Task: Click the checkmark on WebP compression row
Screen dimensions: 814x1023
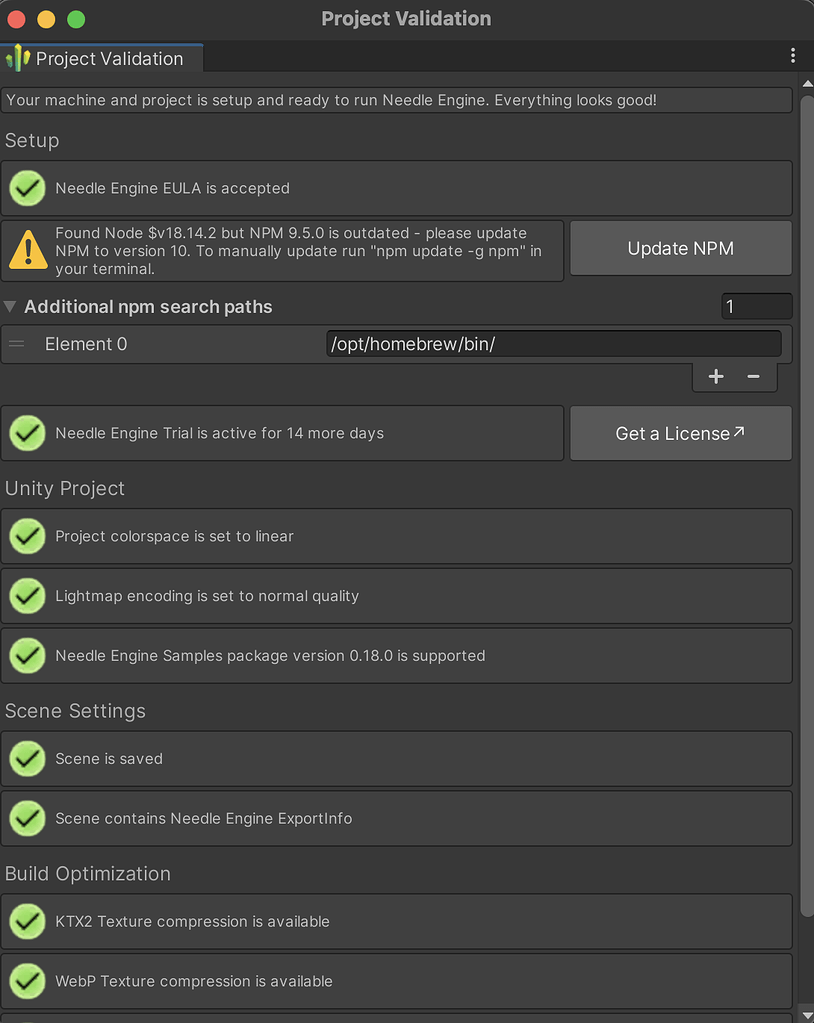Action: click(x=27, y=981)
